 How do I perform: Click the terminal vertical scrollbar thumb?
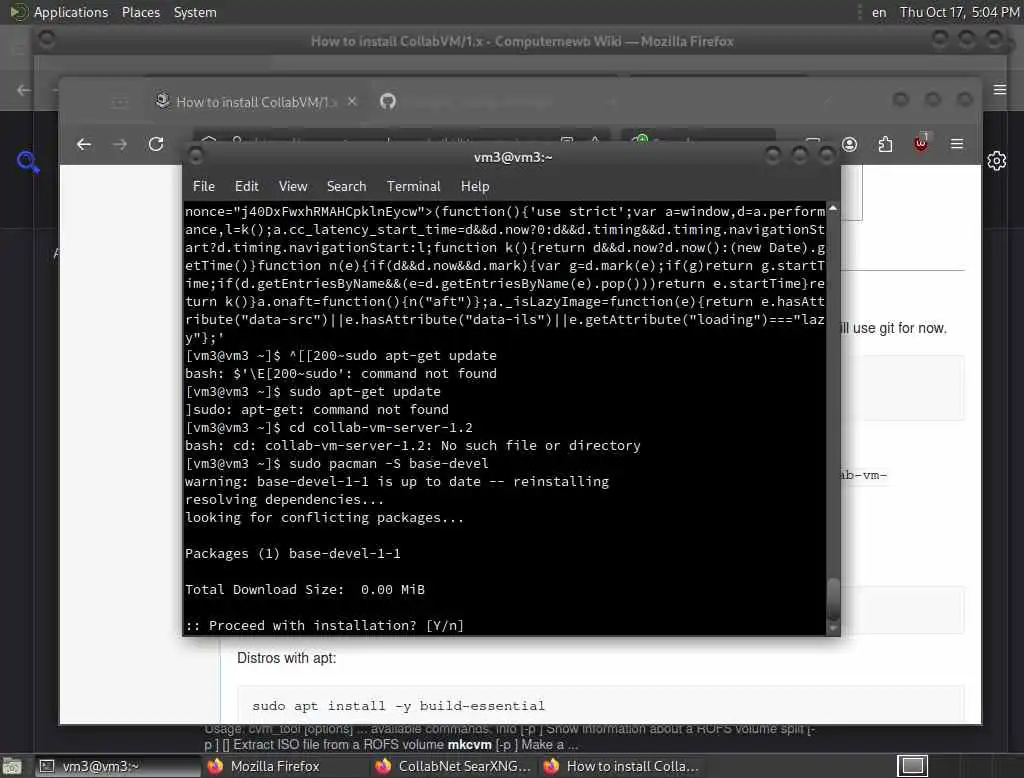pyautogui.click(x=833, y=599)
